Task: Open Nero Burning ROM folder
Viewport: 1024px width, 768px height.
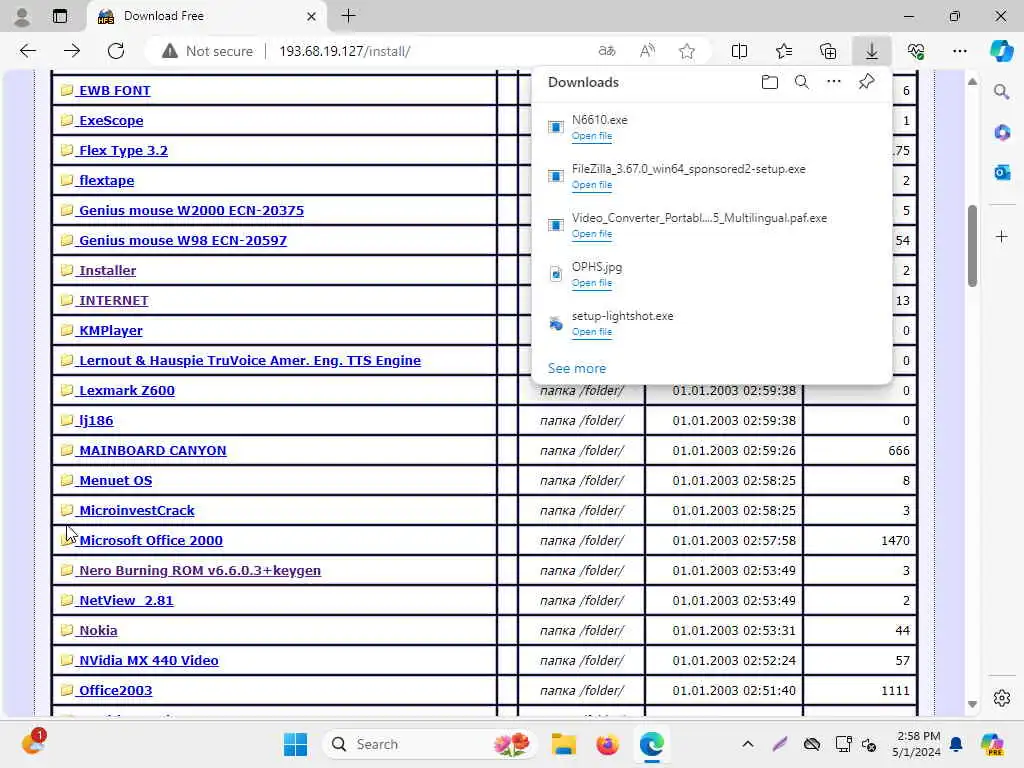Action: 199,571
